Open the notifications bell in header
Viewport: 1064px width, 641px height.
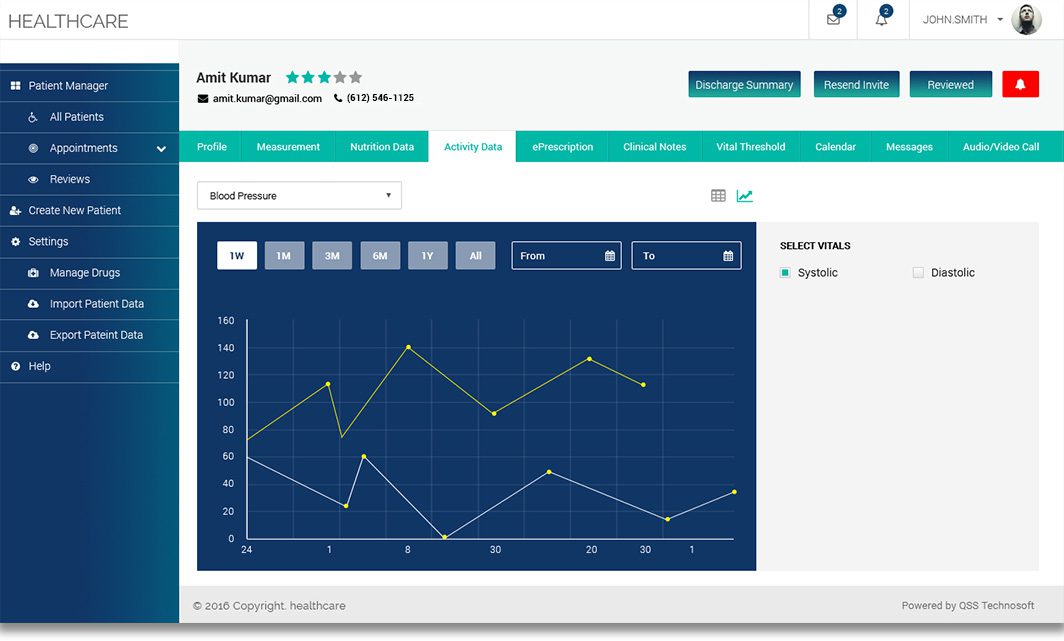[x=881, y=20]
